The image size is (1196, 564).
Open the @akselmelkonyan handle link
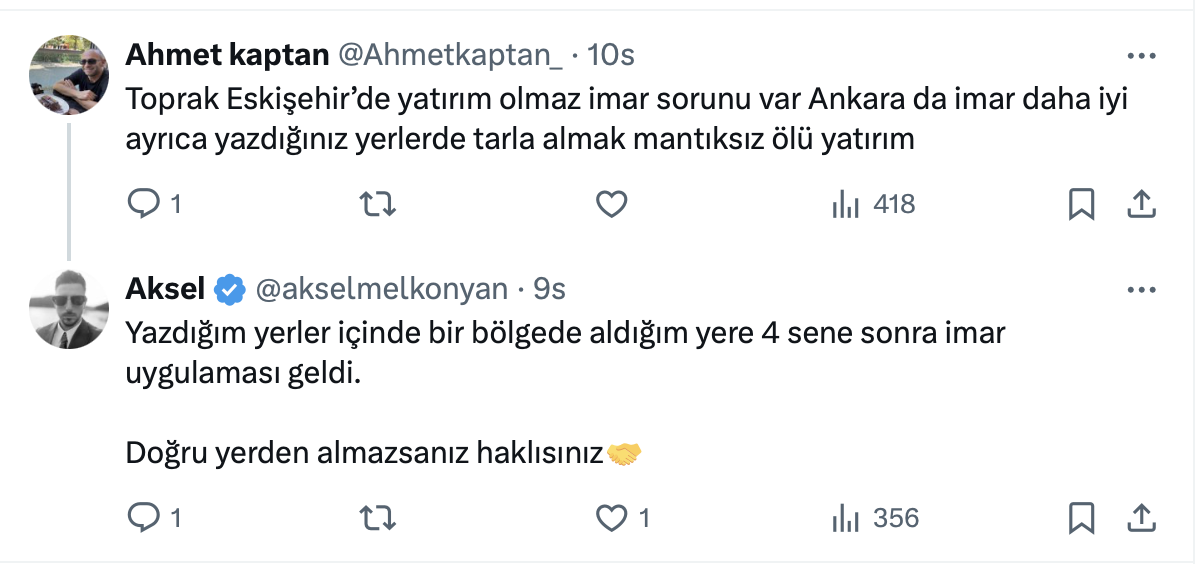click(382, 290)
